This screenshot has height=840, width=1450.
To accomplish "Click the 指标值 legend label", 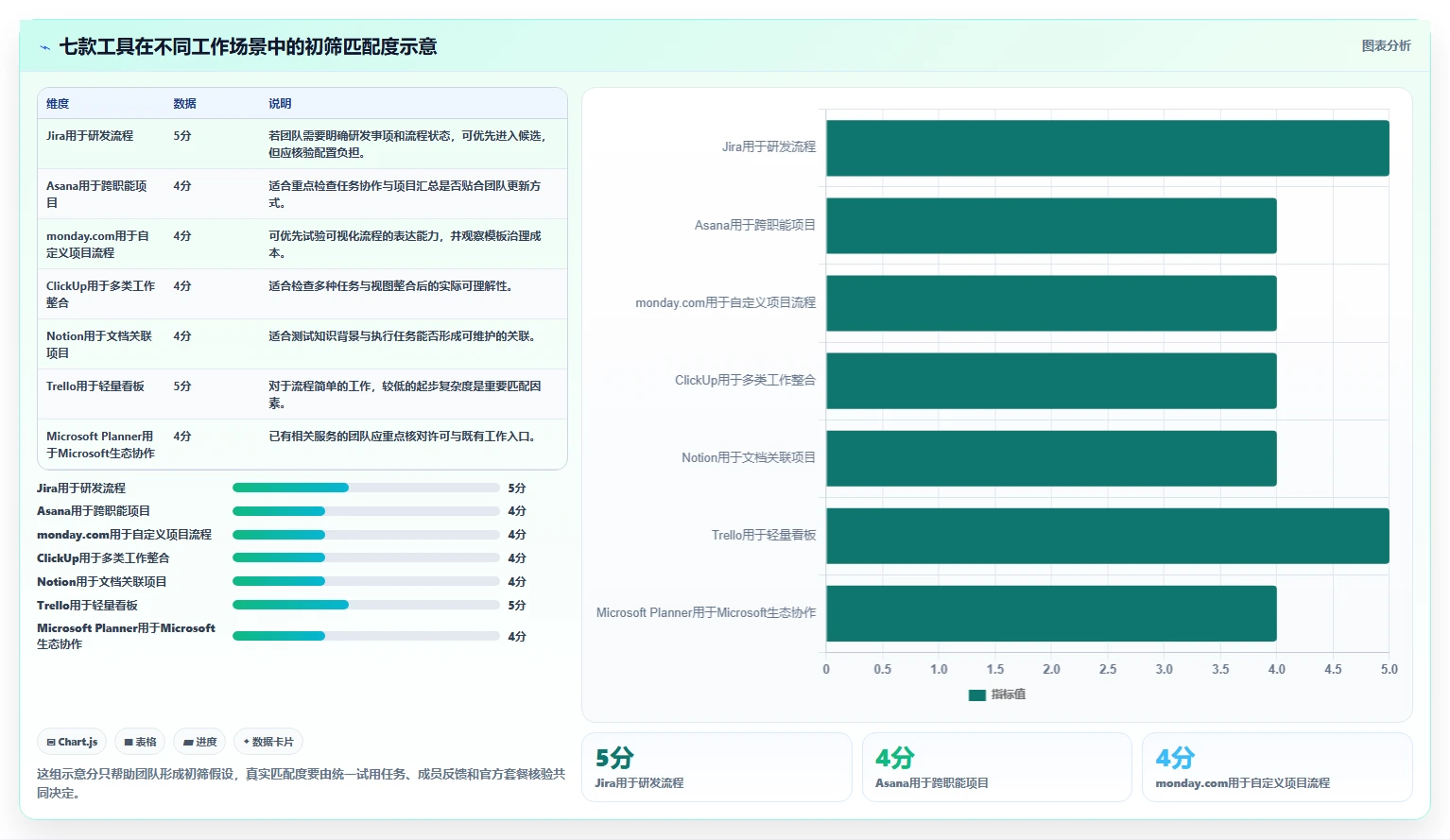I will [1009, 694].
